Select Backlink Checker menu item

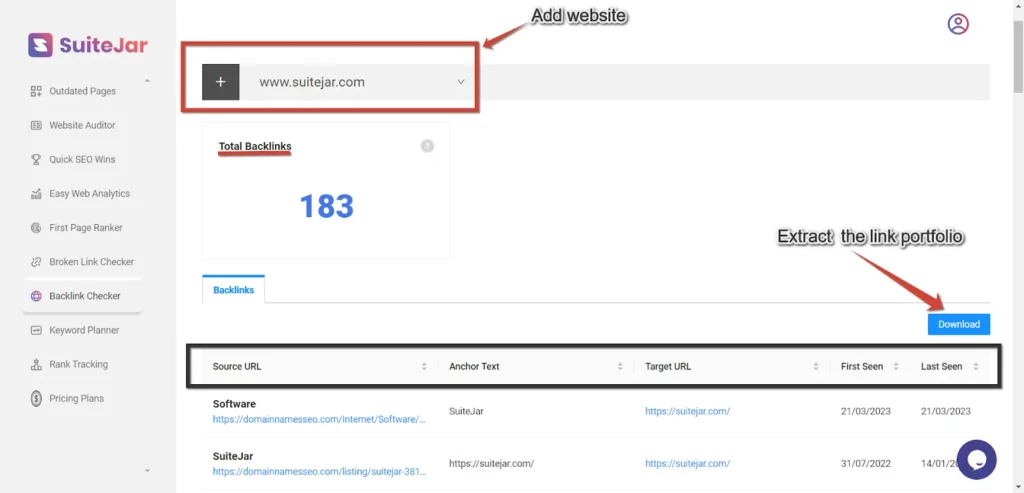[x=82, y=296]
